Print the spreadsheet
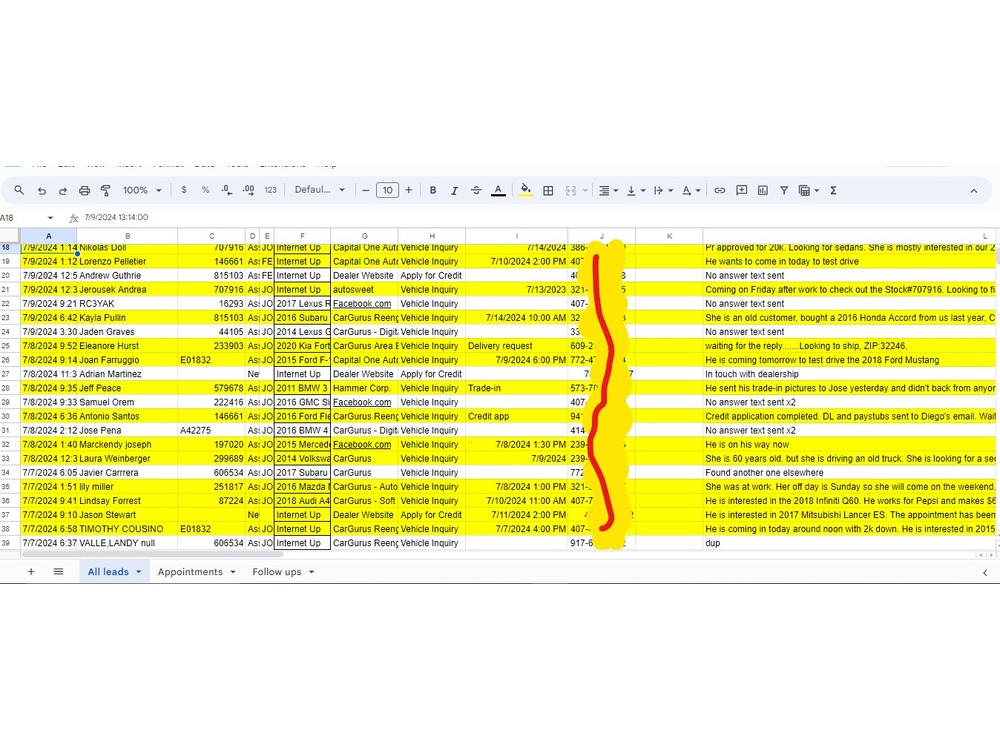1000x750 pixels. coord(84,190)
